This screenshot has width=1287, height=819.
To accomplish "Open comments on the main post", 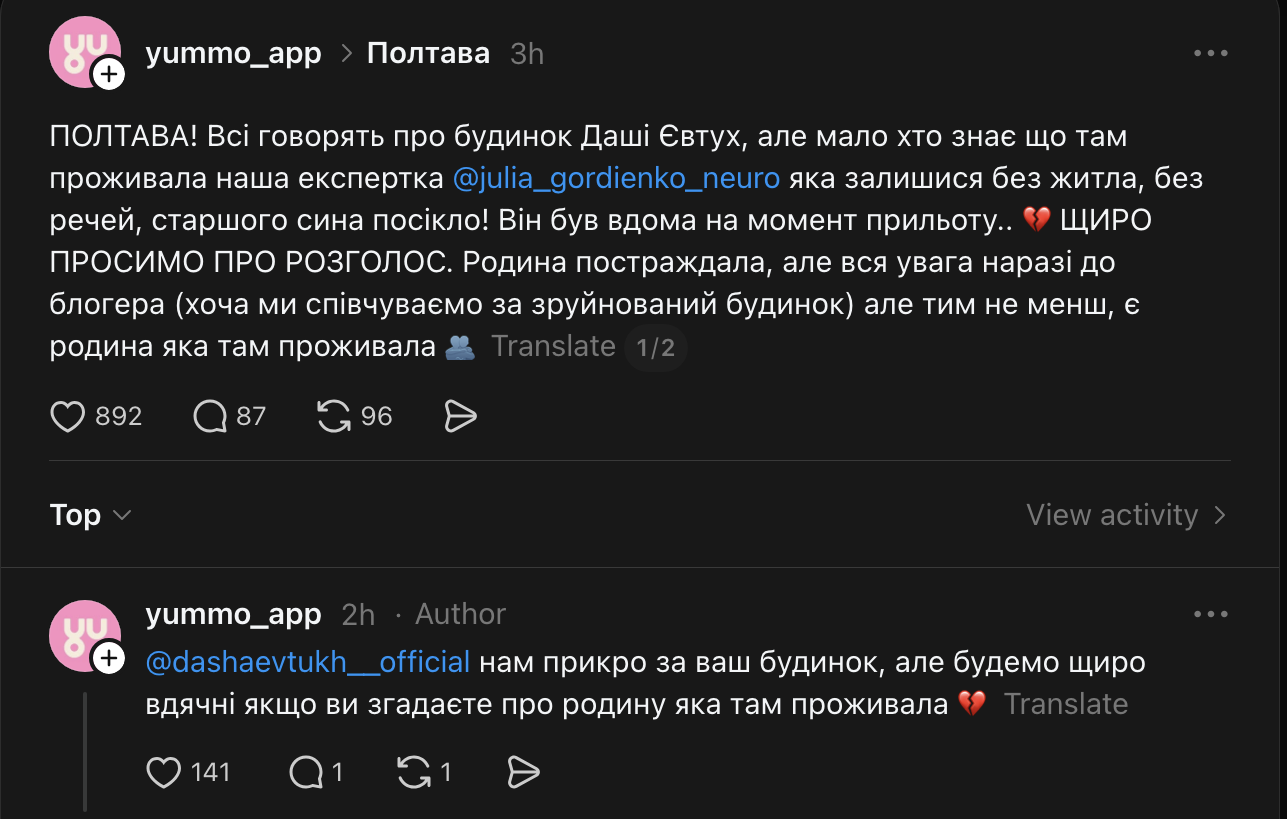I will 210,416.
